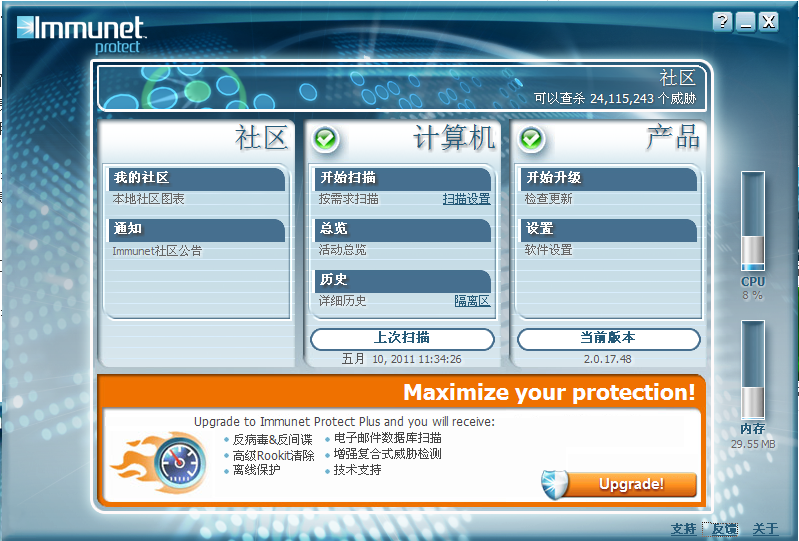Open the 历史 history section
Image resolution: width=799 pixels, height=541 pixels.
pyautogui.click(x=402, y=281)
